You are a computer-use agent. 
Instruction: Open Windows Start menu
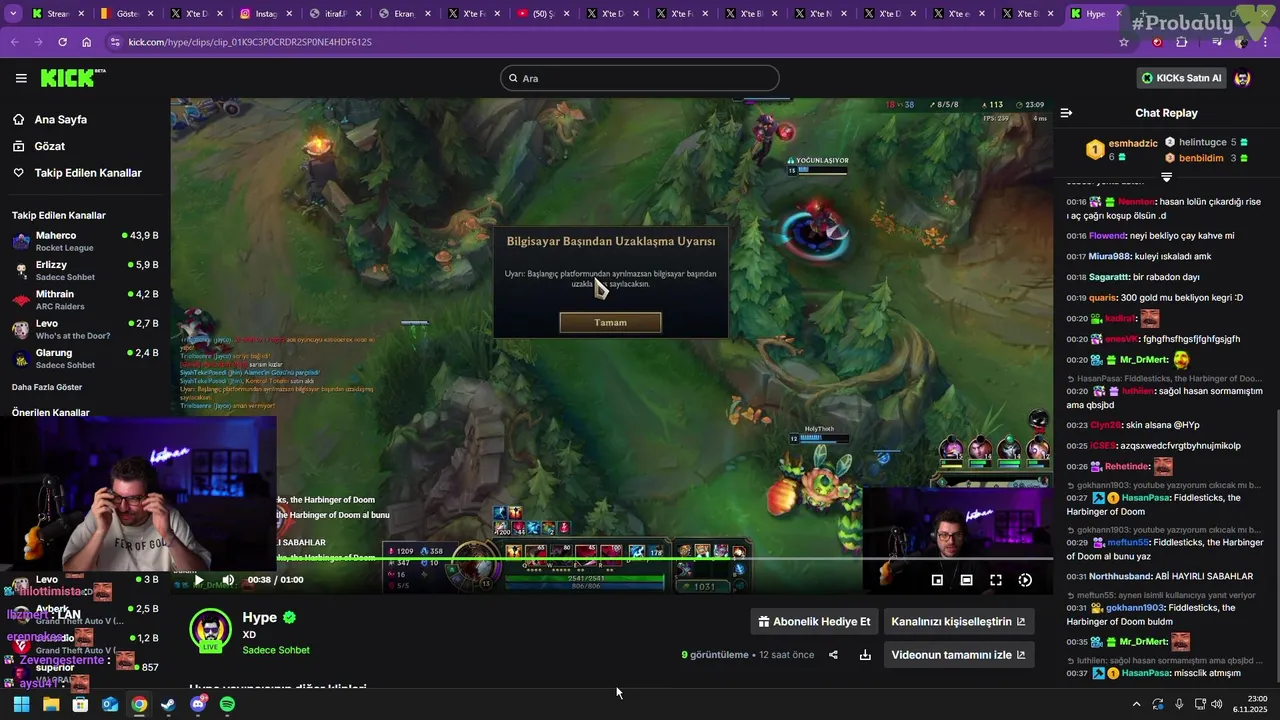pos(21,704)
